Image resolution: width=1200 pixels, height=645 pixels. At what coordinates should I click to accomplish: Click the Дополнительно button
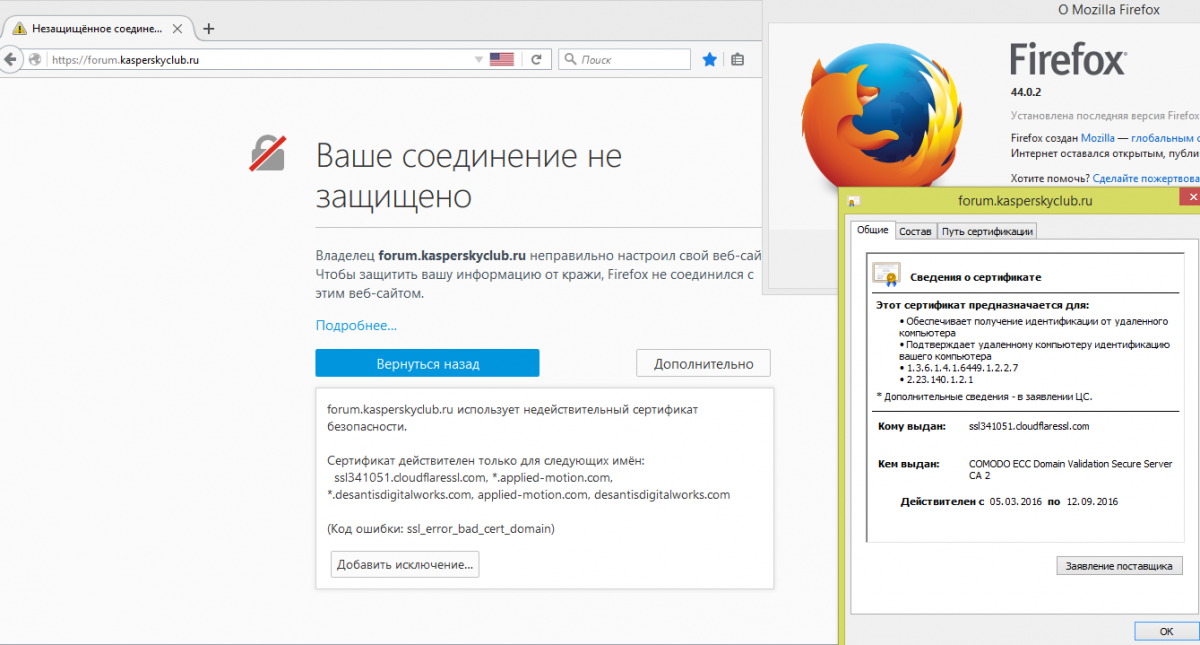pos(704,363)
